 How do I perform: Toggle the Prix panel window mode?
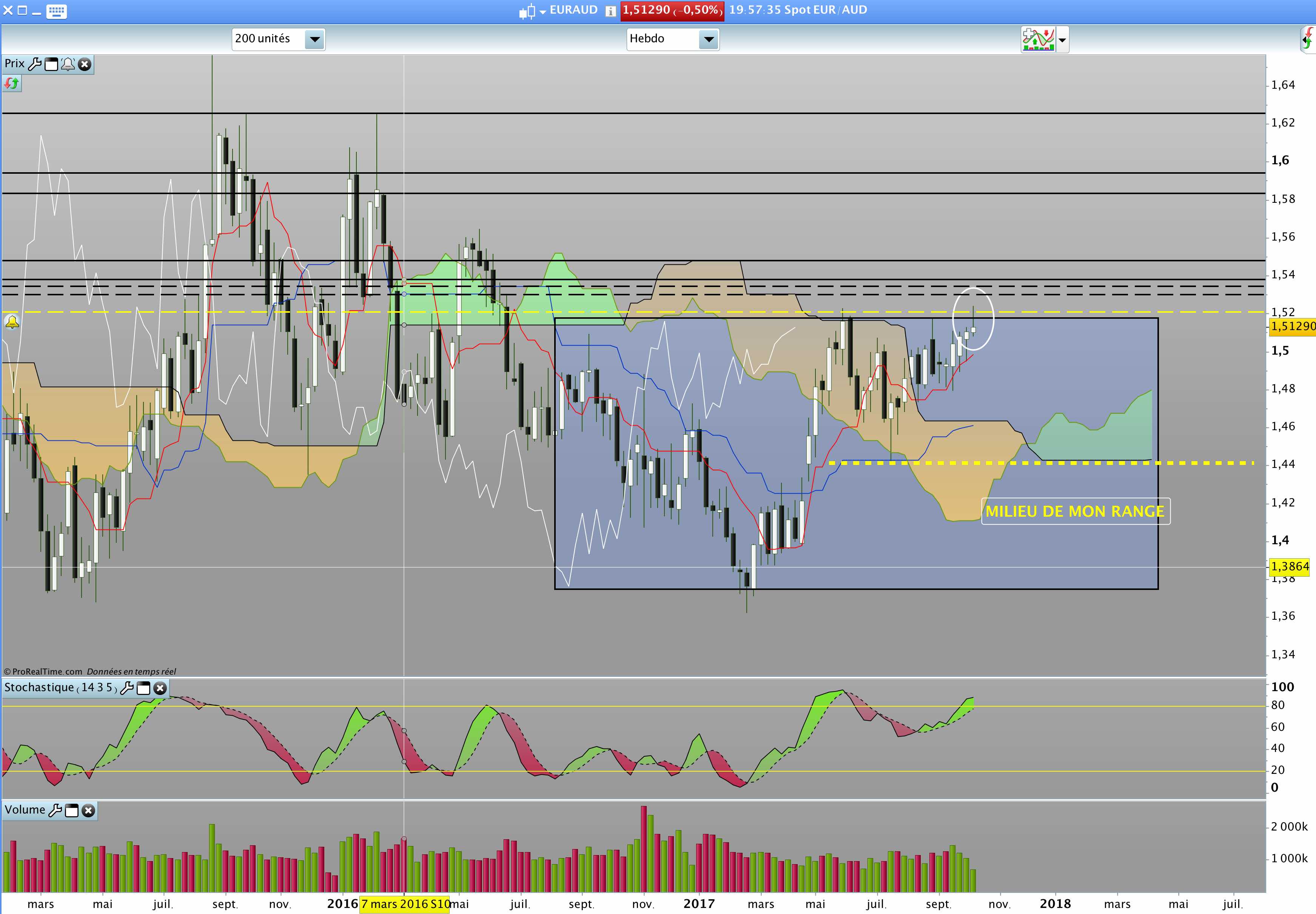coord(51,63)
